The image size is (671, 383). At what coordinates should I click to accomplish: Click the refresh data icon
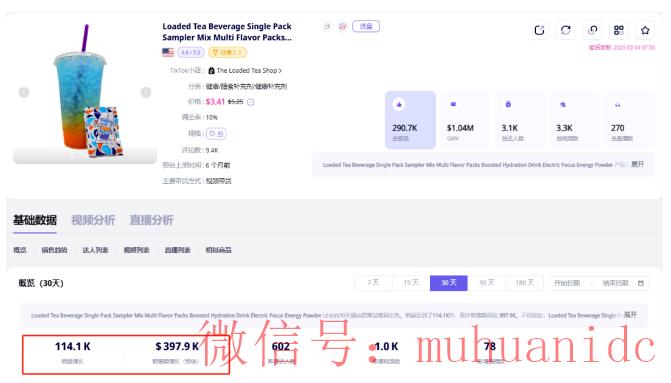[x=566, y=30]
